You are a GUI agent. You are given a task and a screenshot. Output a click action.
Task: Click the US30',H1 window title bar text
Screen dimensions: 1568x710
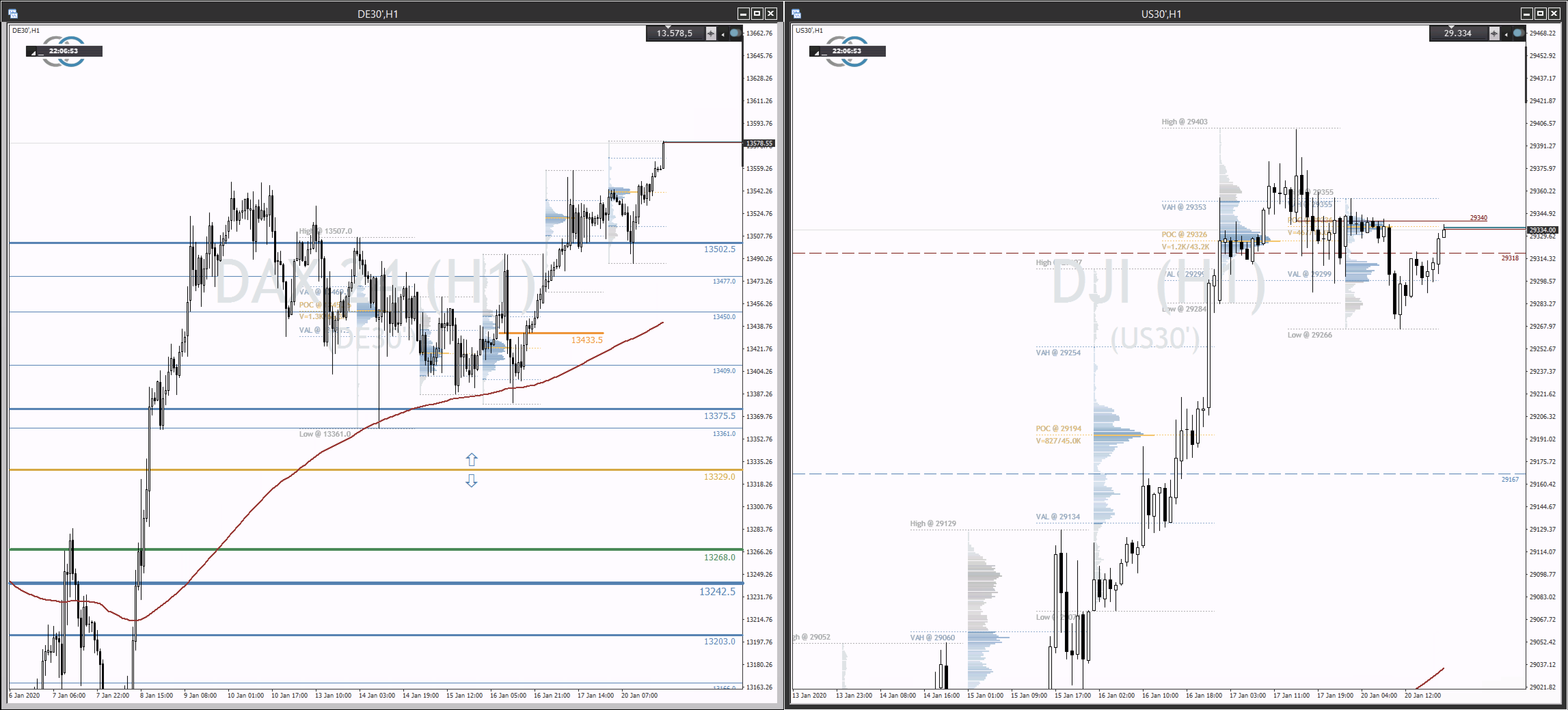click(1161, 14)
